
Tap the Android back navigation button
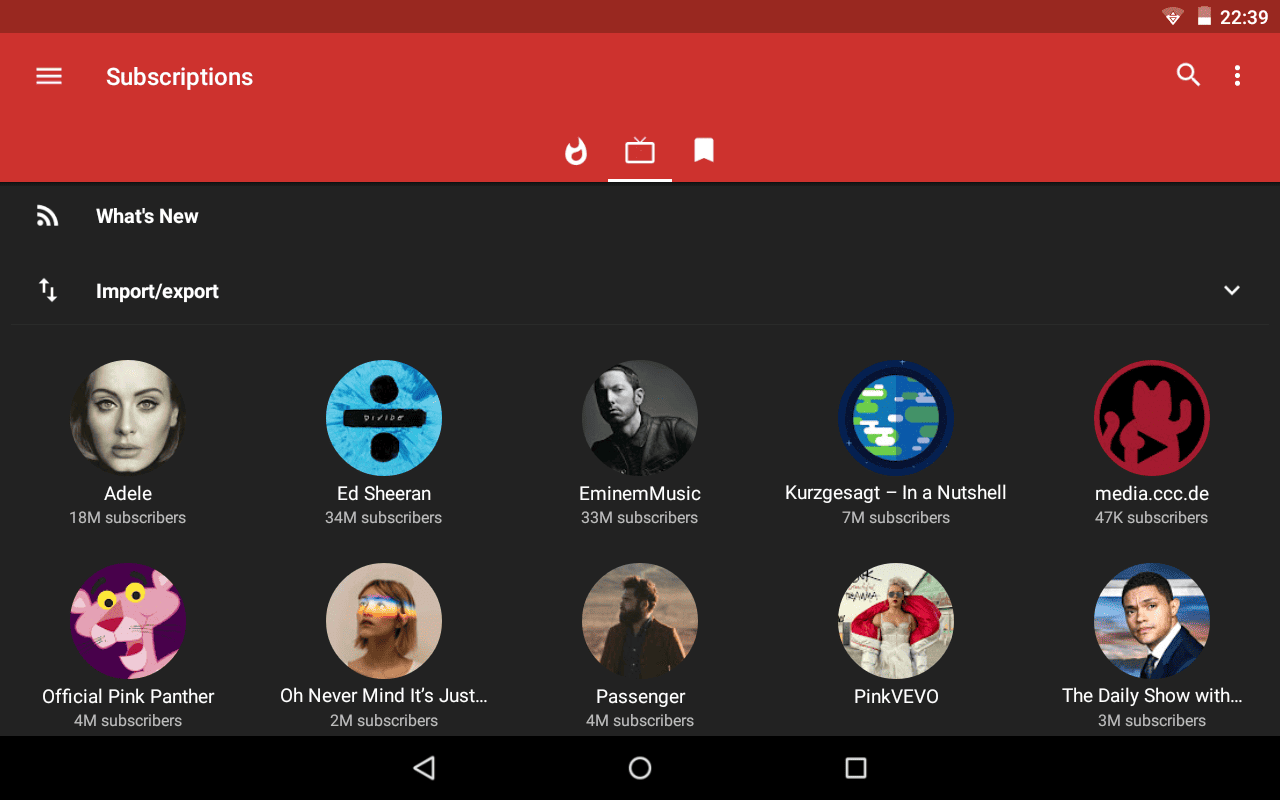[x=424, y=768]
